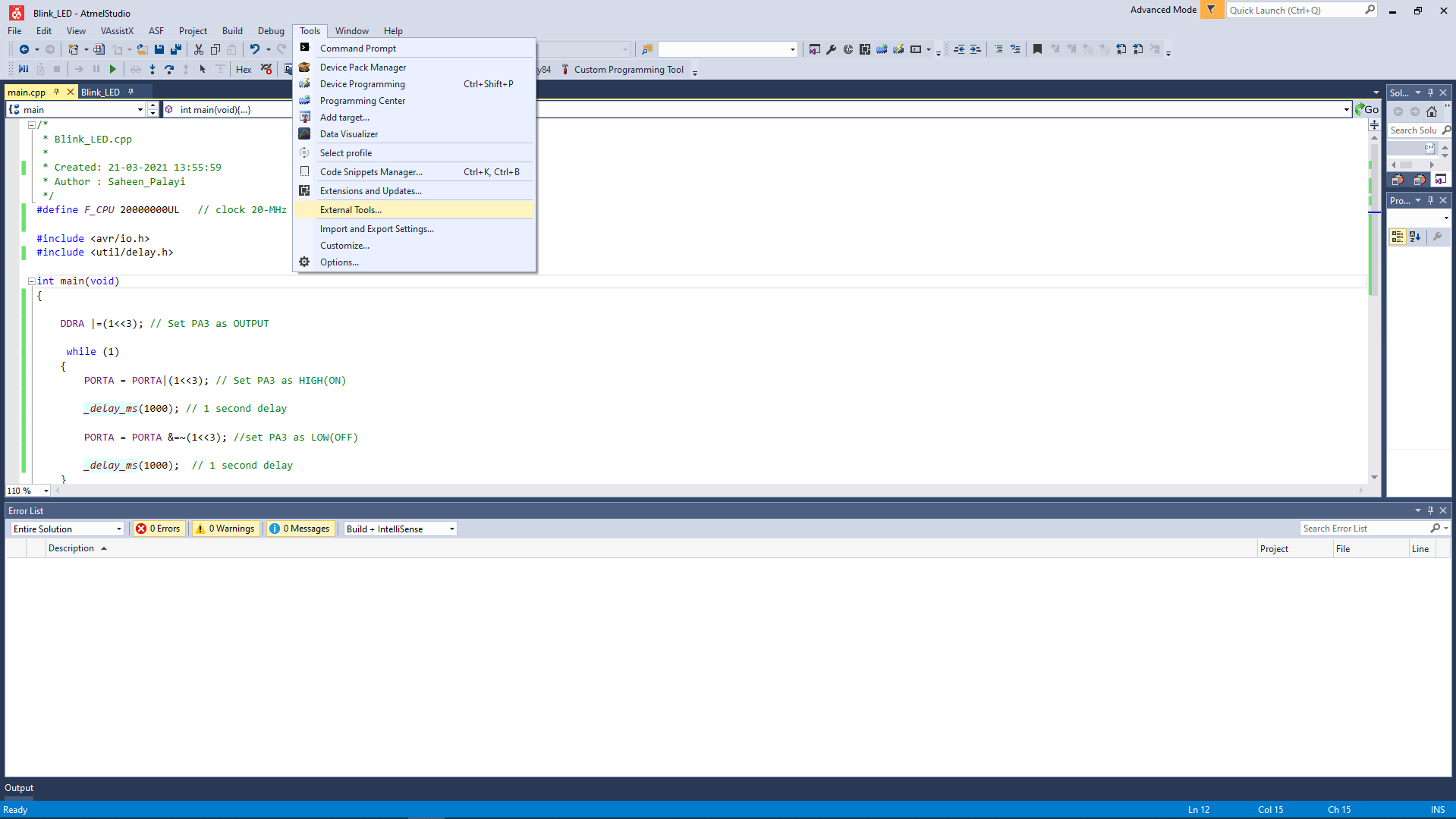Select Extensions and Updates... menu item

click(414, 191)
